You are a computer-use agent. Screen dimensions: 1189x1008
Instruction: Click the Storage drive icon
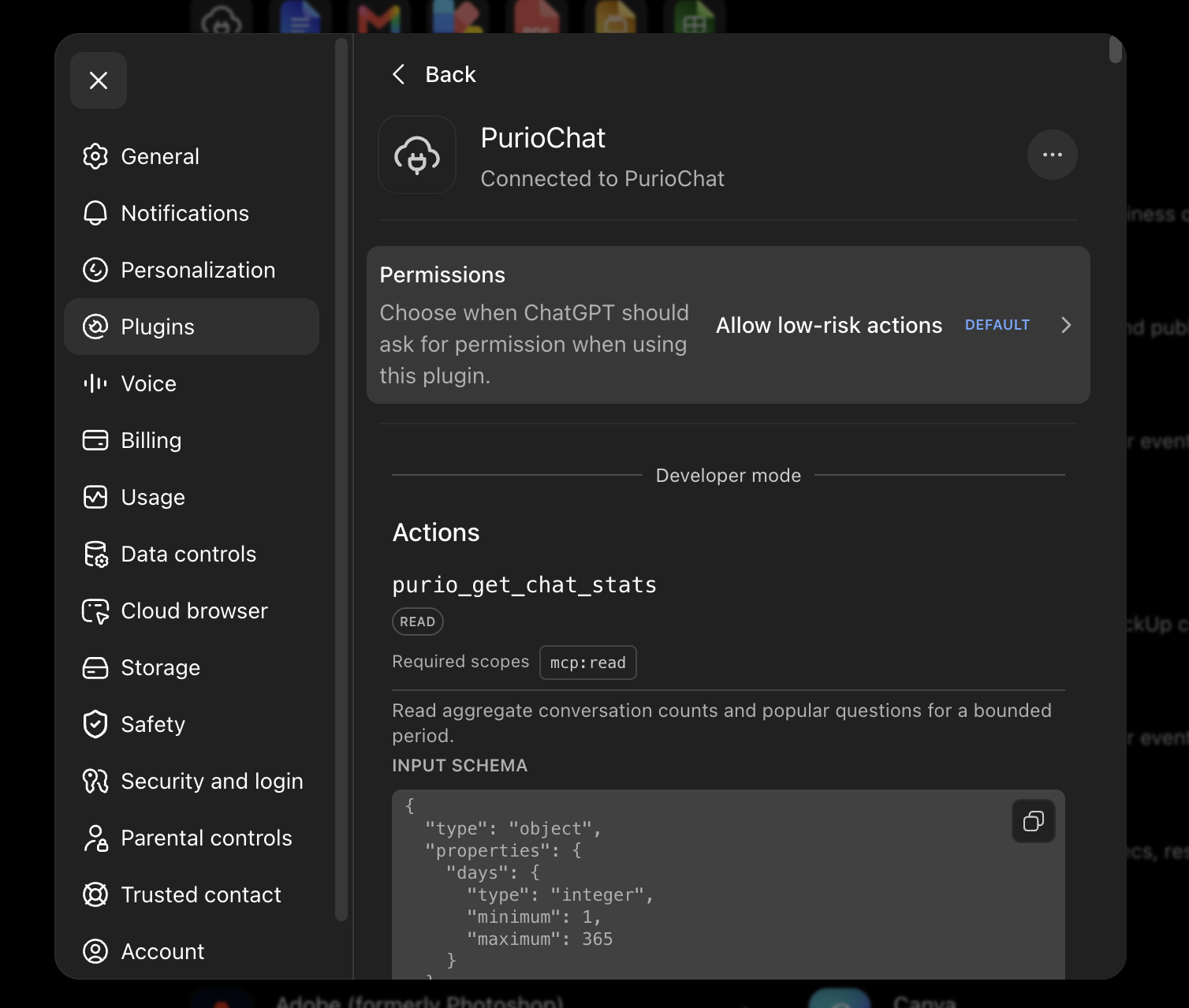[x=95, y=667]
